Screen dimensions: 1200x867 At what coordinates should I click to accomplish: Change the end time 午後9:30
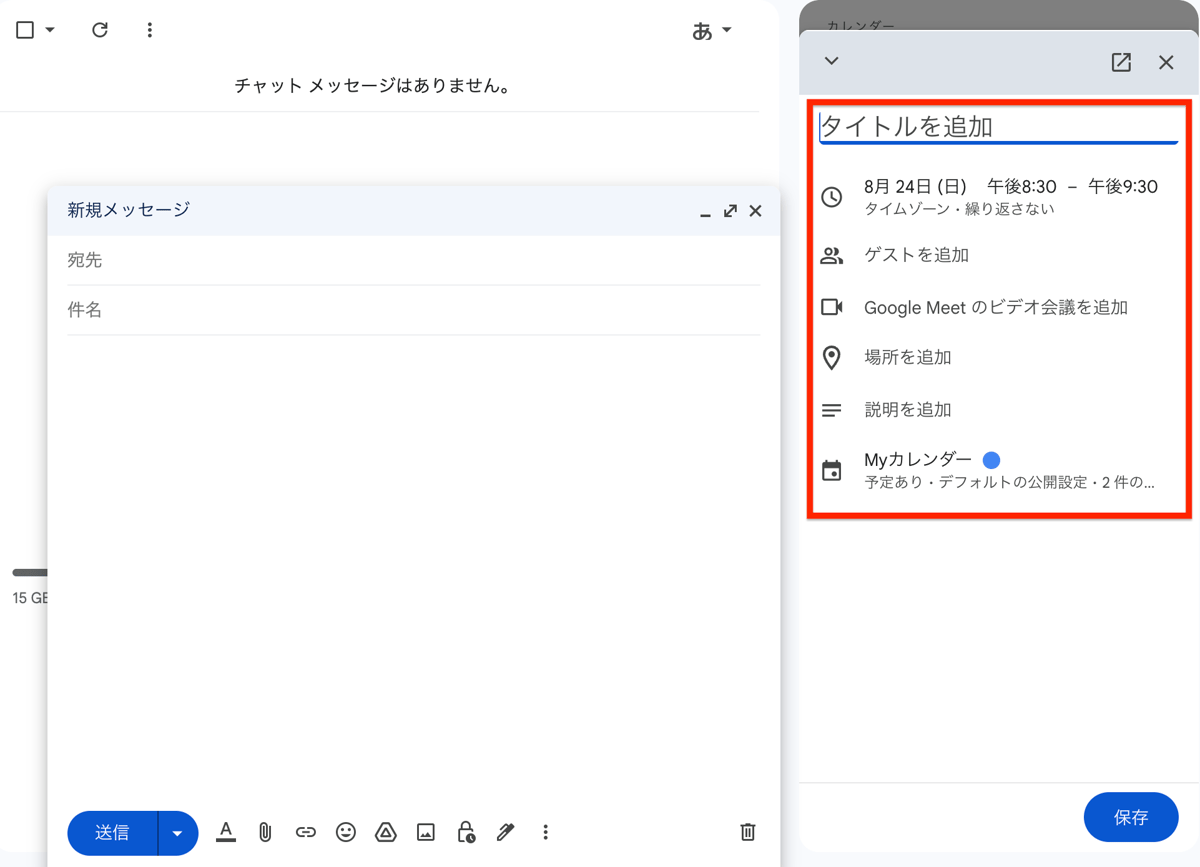pyautogui.click(x=1122, y=186)
